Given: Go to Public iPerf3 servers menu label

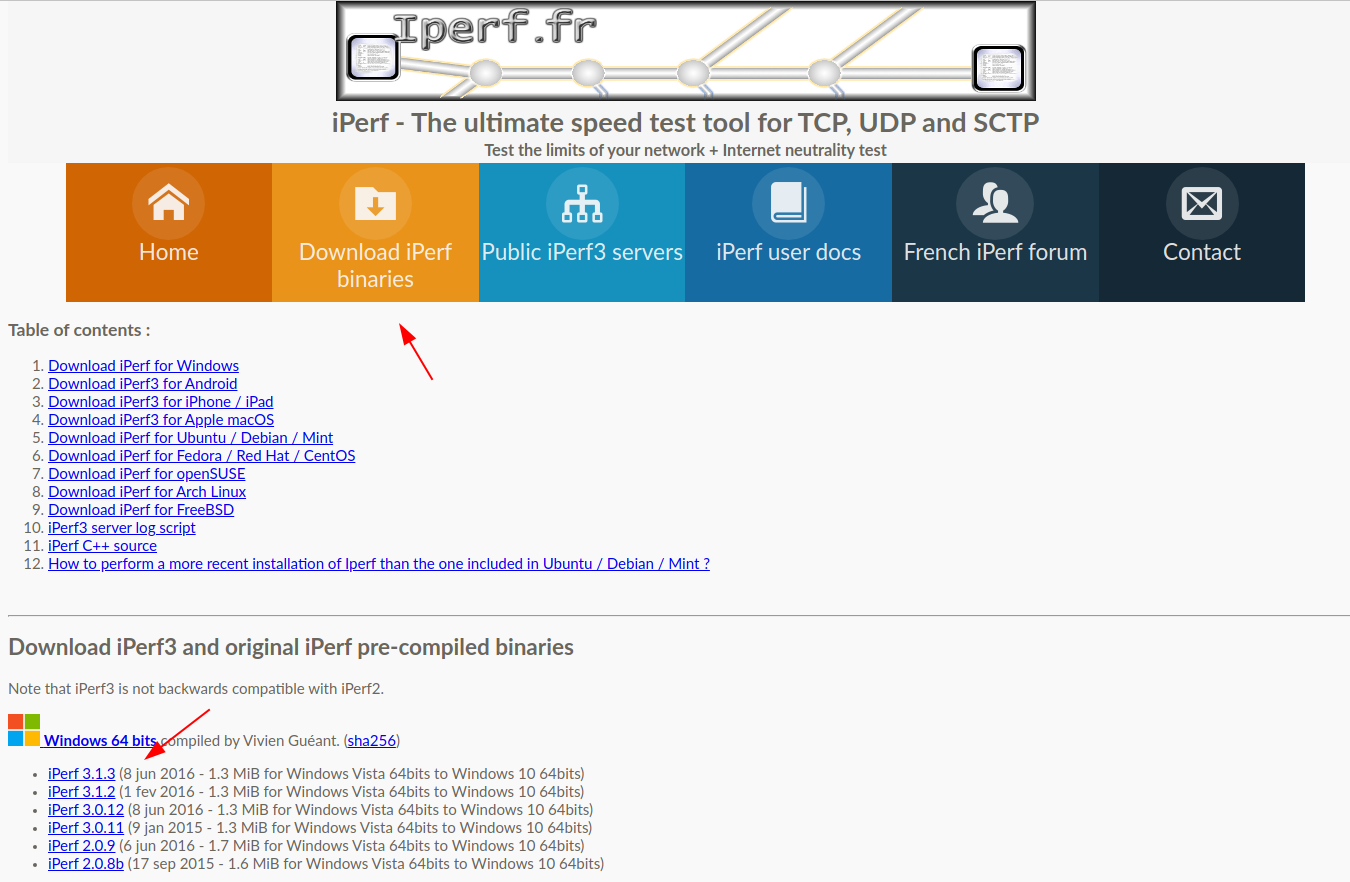Looking at the screenshot, I should 582,252.
